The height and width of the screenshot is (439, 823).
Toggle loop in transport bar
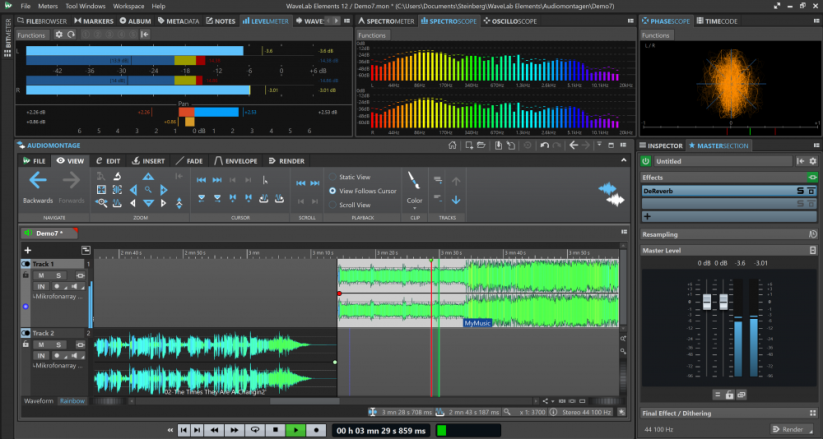pyautogui.click(x=255, y=430)
